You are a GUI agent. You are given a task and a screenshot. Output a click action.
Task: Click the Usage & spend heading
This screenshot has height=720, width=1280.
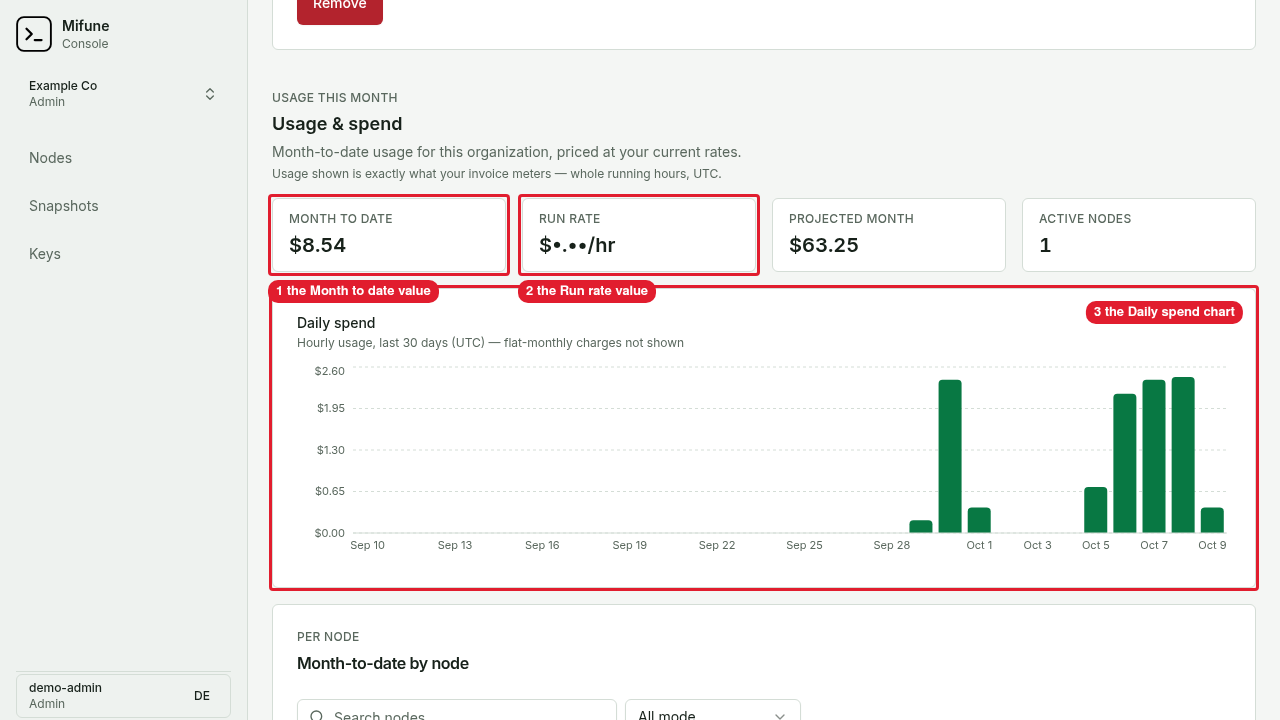[337, 124]
